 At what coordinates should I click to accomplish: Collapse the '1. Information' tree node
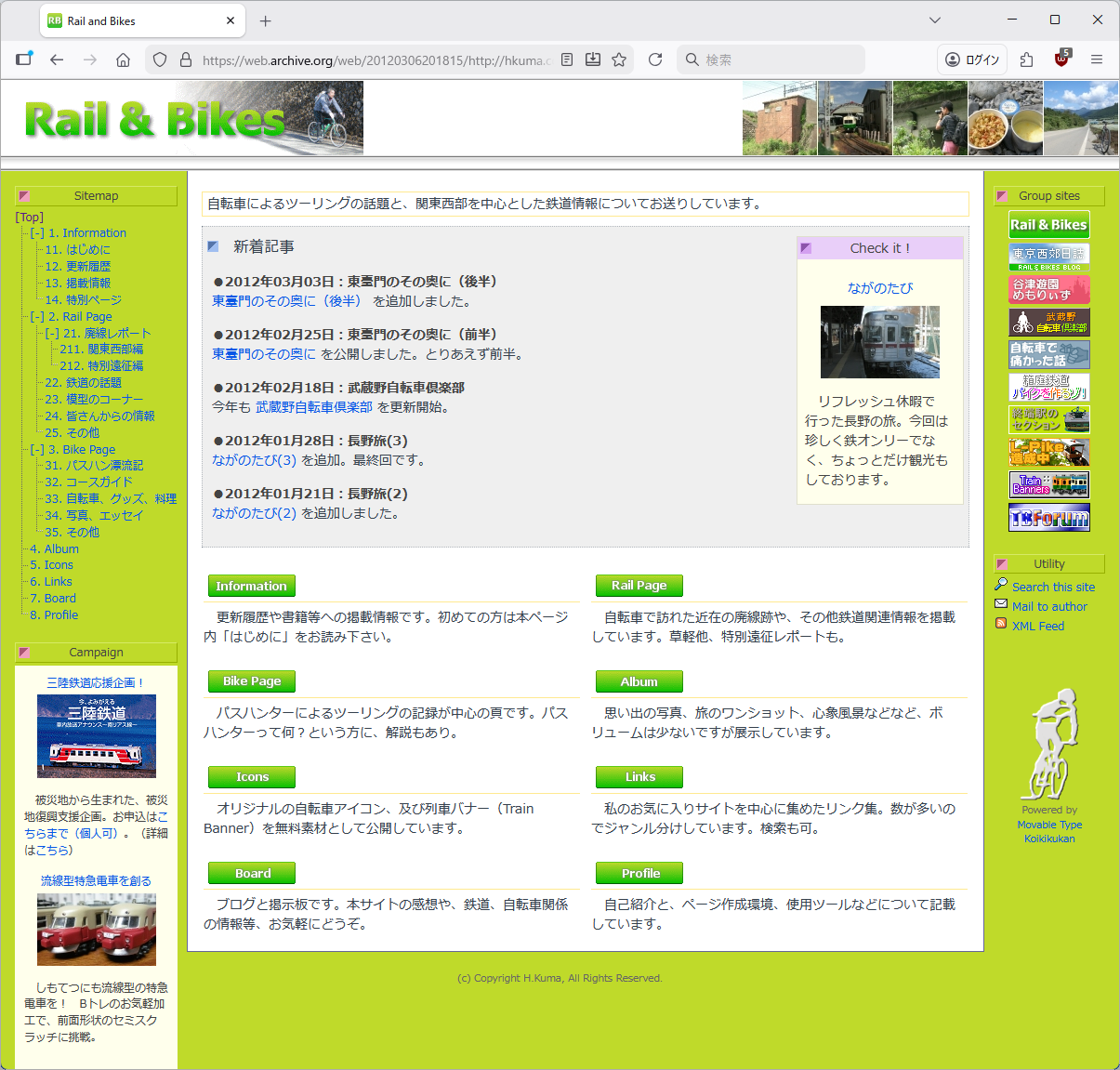pyautogui.click(x=37, y=233)
